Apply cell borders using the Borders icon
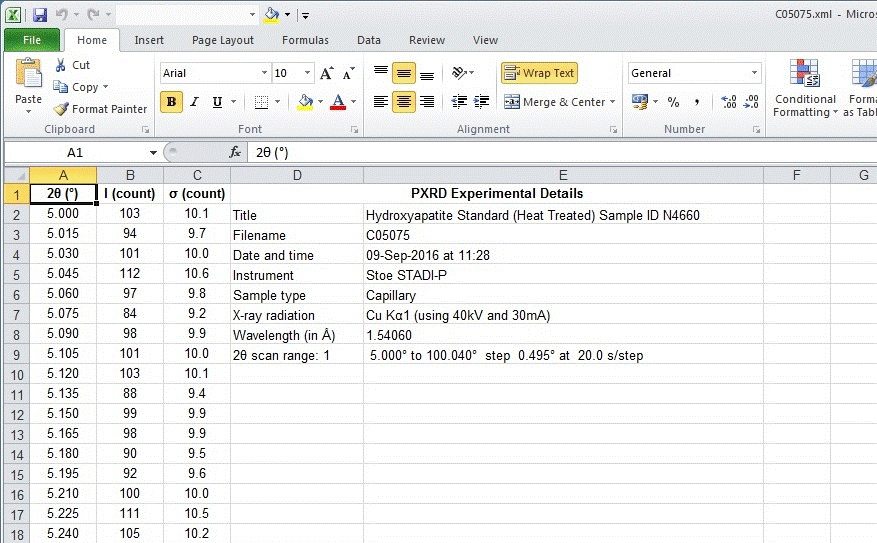This screenshot has width=877, height=543. [261, 102]
